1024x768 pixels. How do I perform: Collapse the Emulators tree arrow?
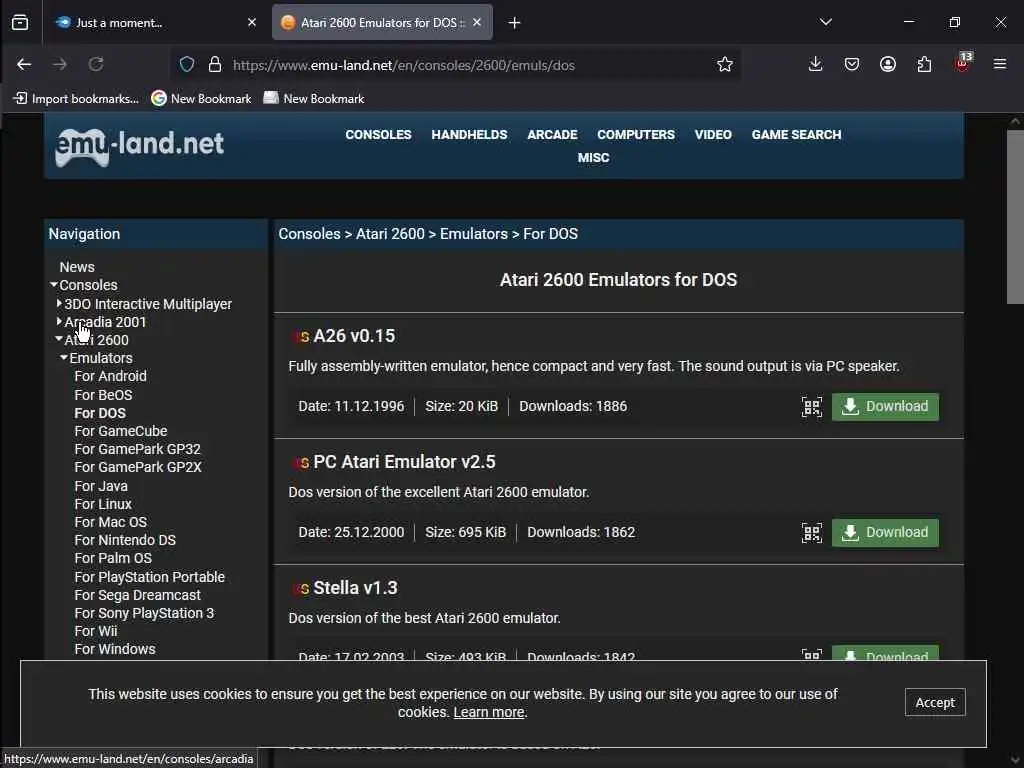coord(64,357)
